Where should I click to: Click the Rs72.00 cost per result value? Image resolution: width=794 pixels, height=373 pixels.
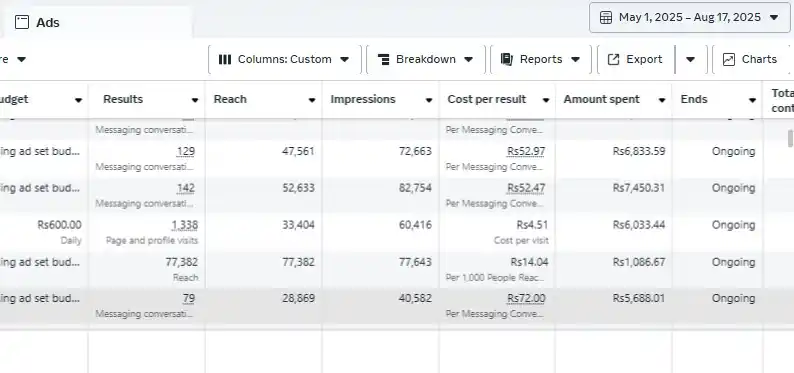click(526, 299)
